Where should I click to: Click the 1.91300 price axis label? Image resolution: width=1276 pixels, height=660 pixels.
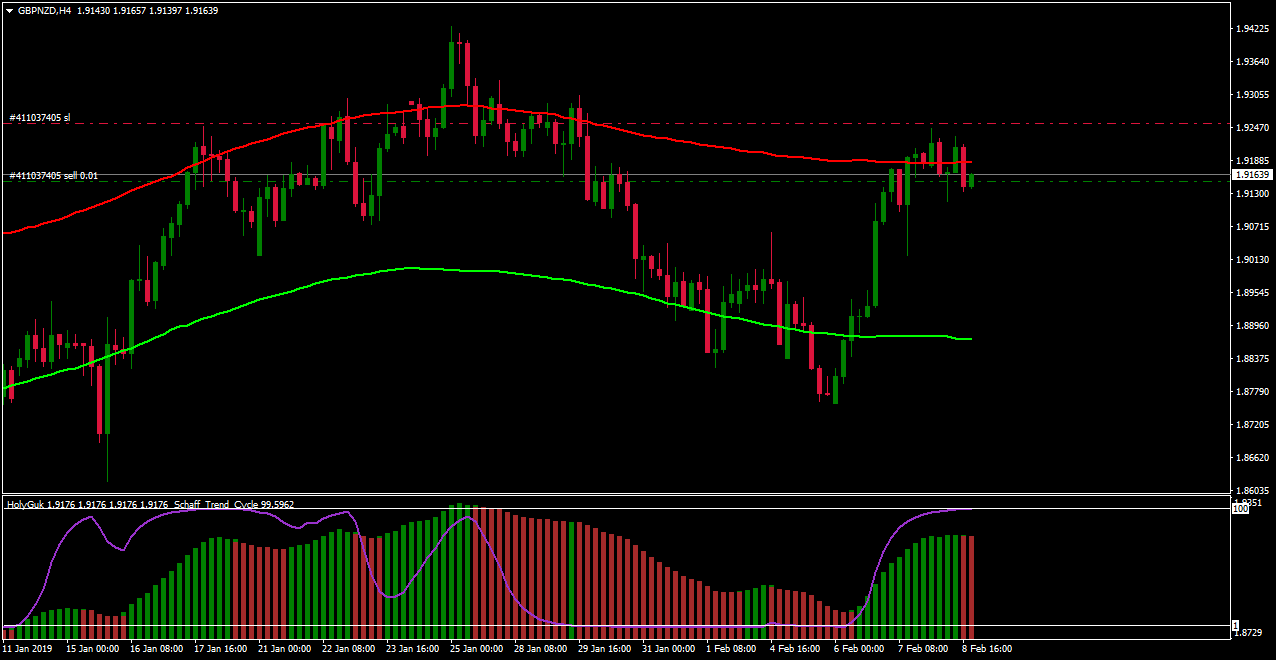point(1254,194)
